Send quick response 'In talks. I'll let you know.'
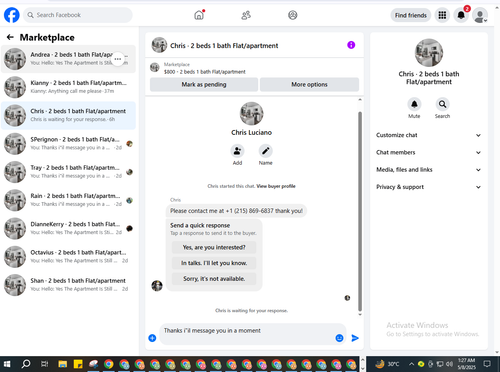 coord(214,263)
